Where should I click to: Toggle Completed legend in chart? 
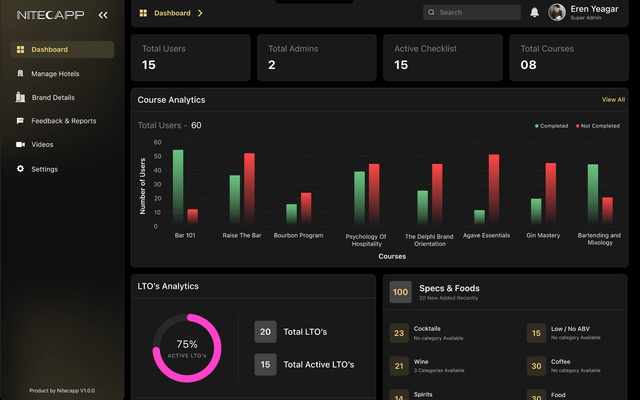click(x=551, y=126)
